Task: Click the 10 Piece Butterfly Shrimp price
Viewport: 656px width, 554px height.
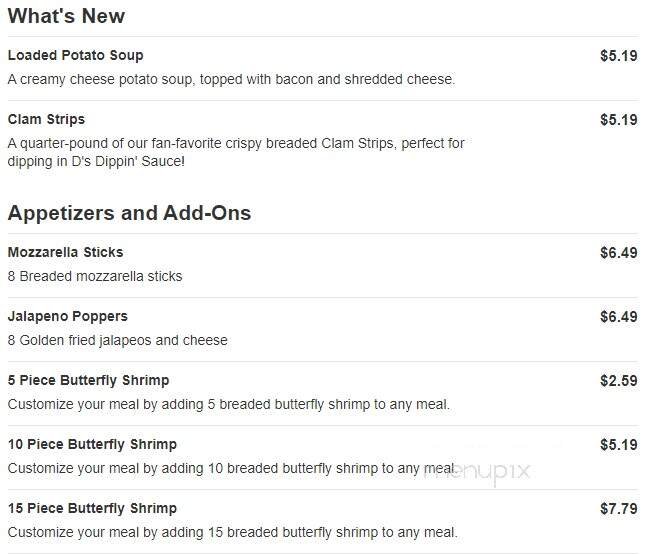Action: click(618, 445)
